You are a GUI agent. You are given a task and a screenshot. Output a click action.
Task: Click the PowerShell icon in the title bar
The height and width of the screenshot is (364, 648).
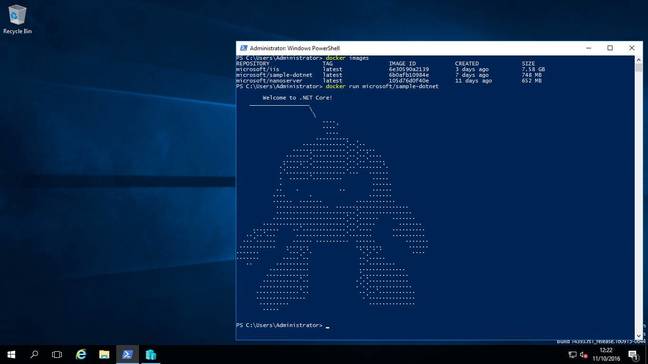[x=243, y=48]
